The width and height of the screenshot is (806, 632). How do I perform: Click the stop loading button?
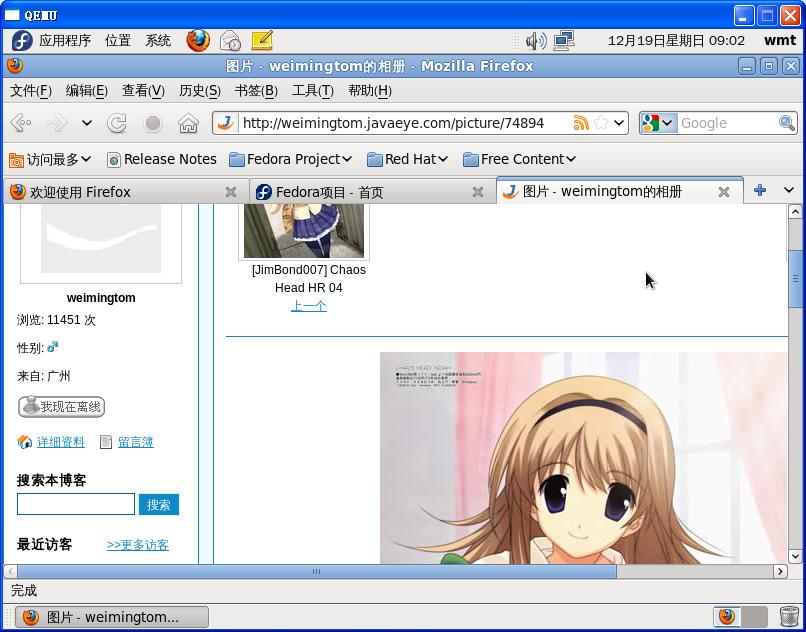[x=153, y=123]
